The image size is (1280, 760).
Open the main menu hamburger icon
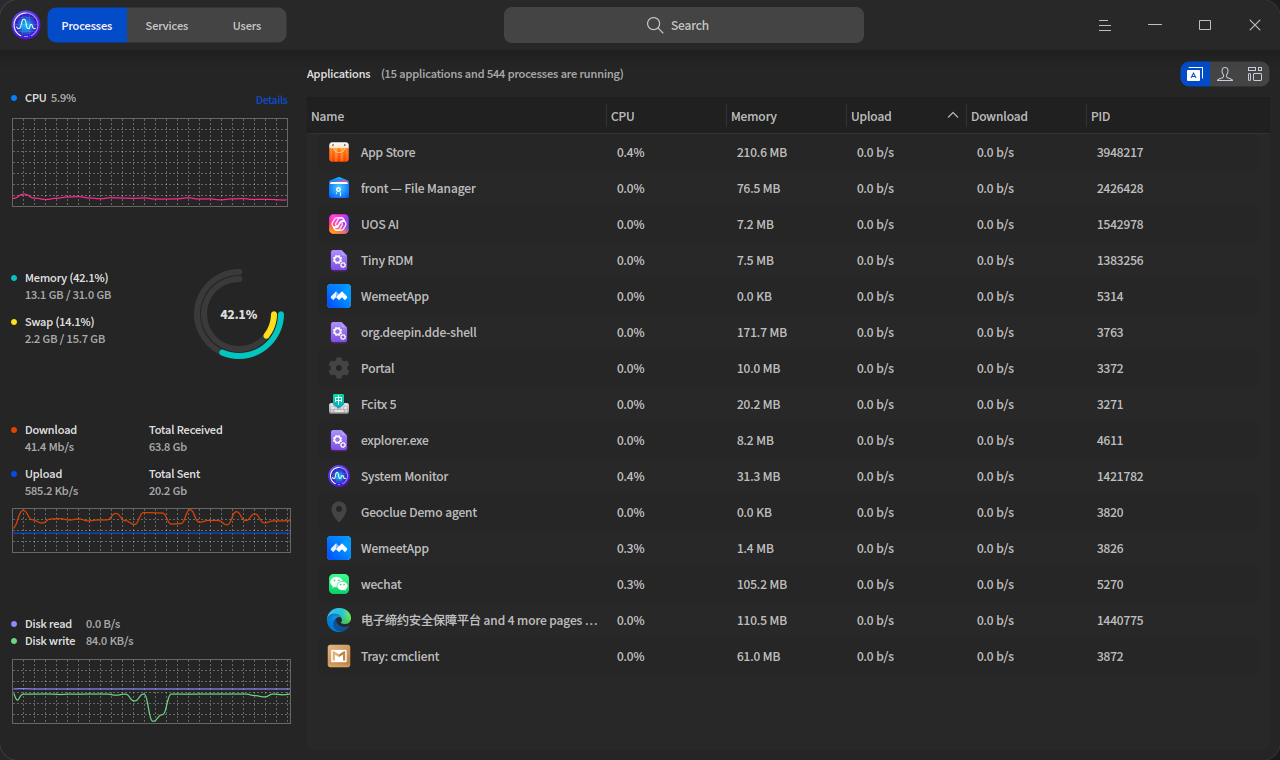click(x=1105, y=25)
